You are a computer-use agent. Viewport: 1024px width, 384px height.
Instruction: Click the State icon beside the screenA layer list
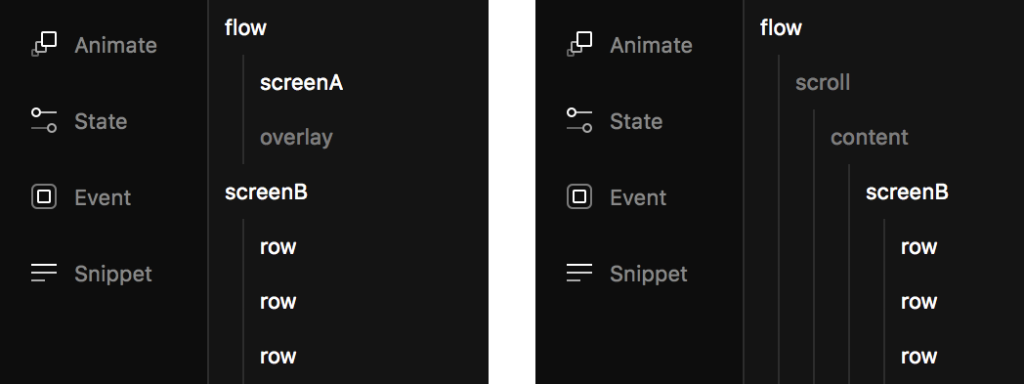[44, 121]
